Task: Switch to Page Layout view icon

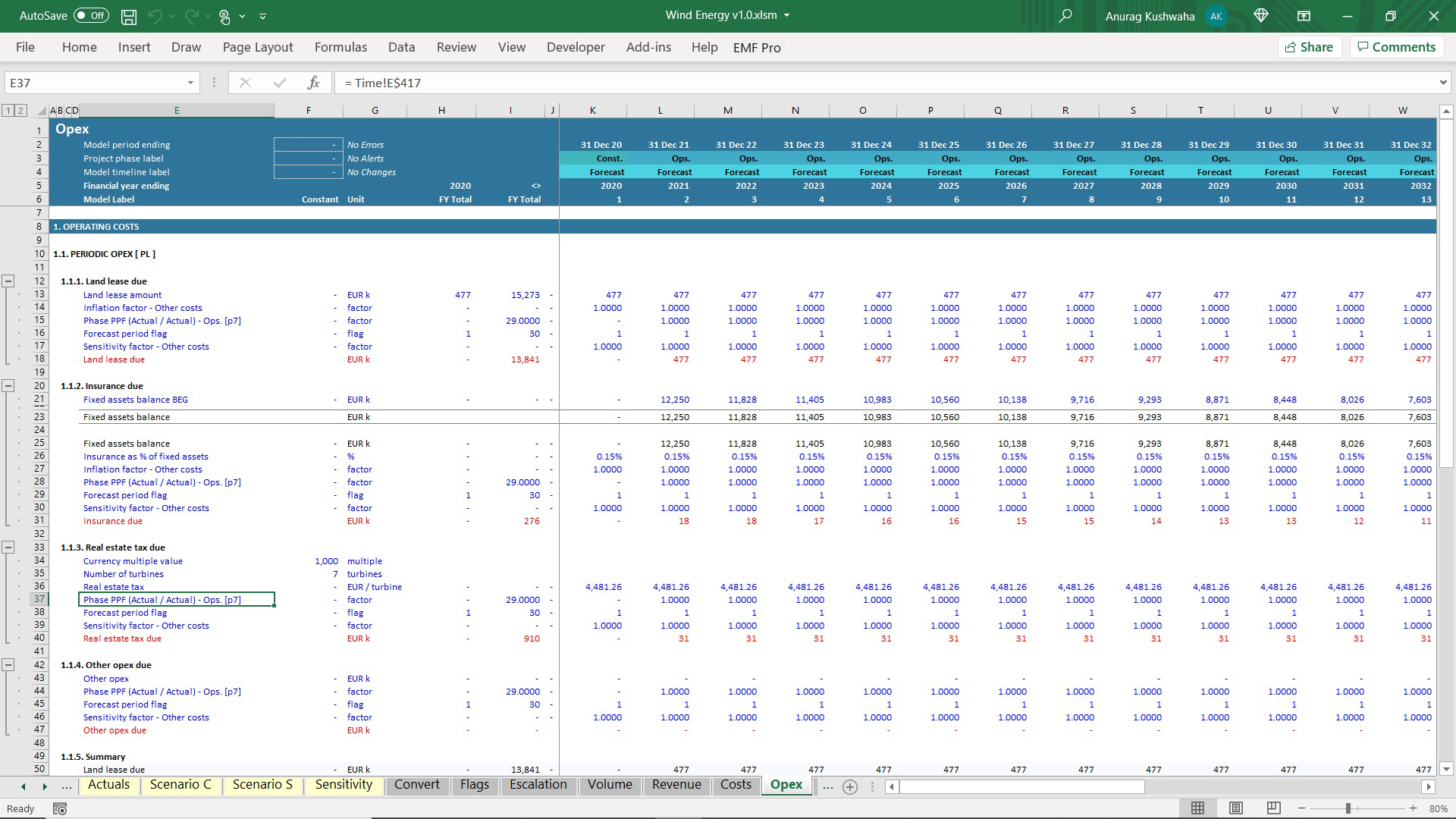Action: [1235, 808]
